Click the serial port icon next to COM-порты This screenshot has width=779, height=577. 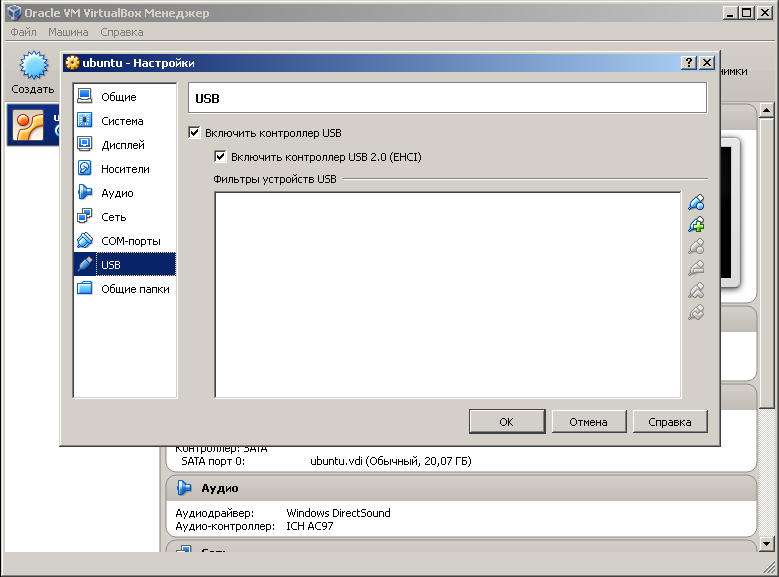(85, 240)
